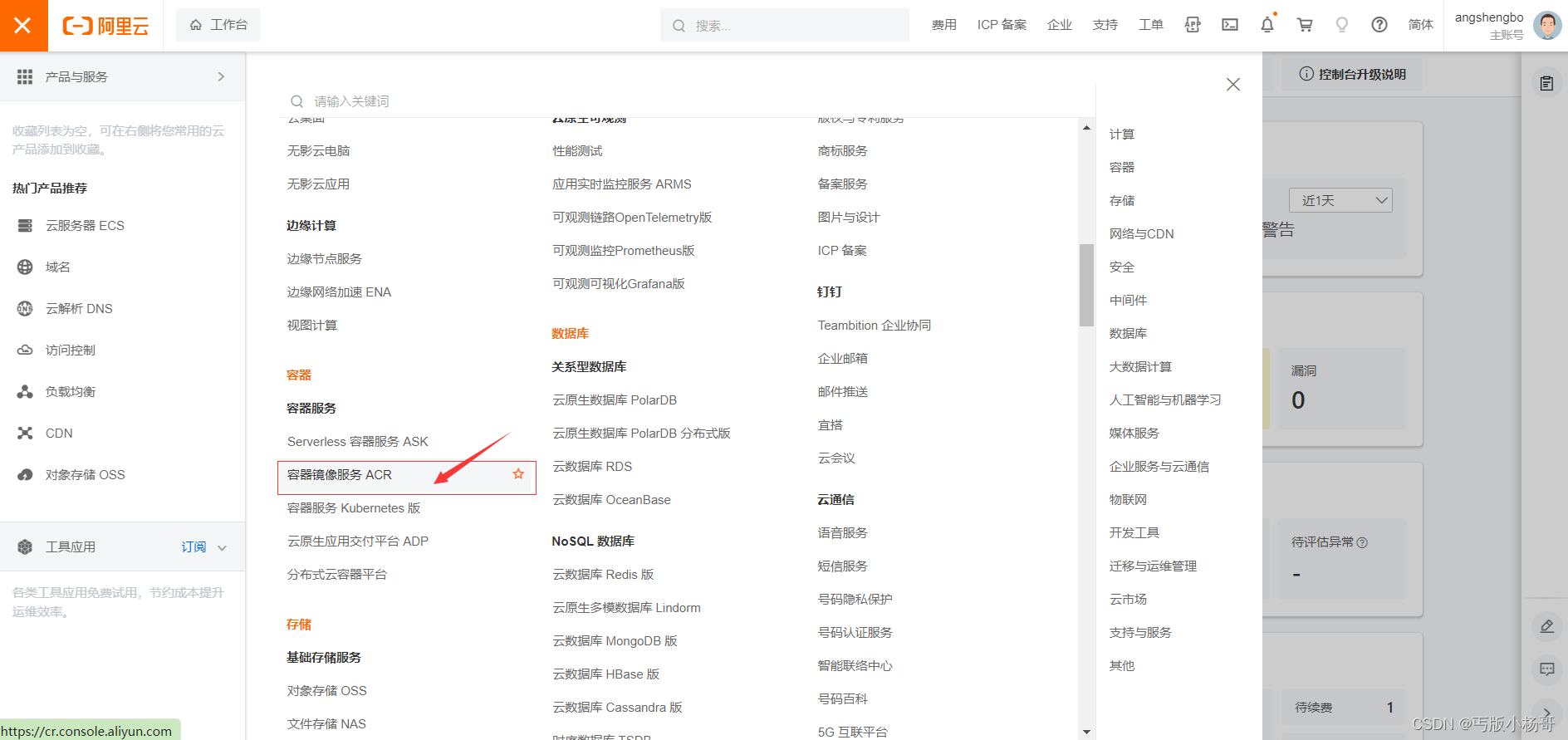Open 云数据库 MongoDB 版
This screenshot has width=1568, height=740.
pyautogui.click(x=615, y=641)
